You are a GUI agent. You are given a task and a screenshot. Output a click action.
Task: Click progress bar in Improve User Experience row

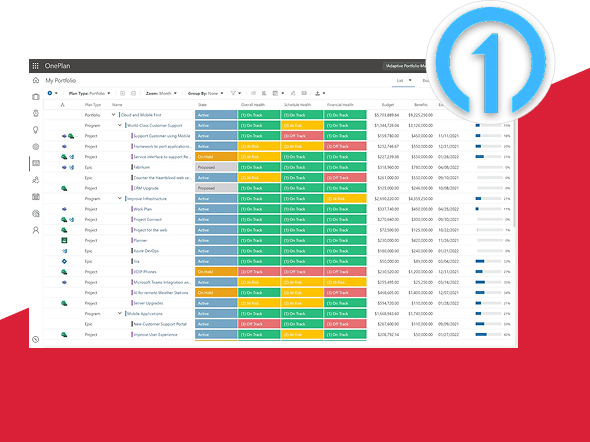(x=489, y=334)
